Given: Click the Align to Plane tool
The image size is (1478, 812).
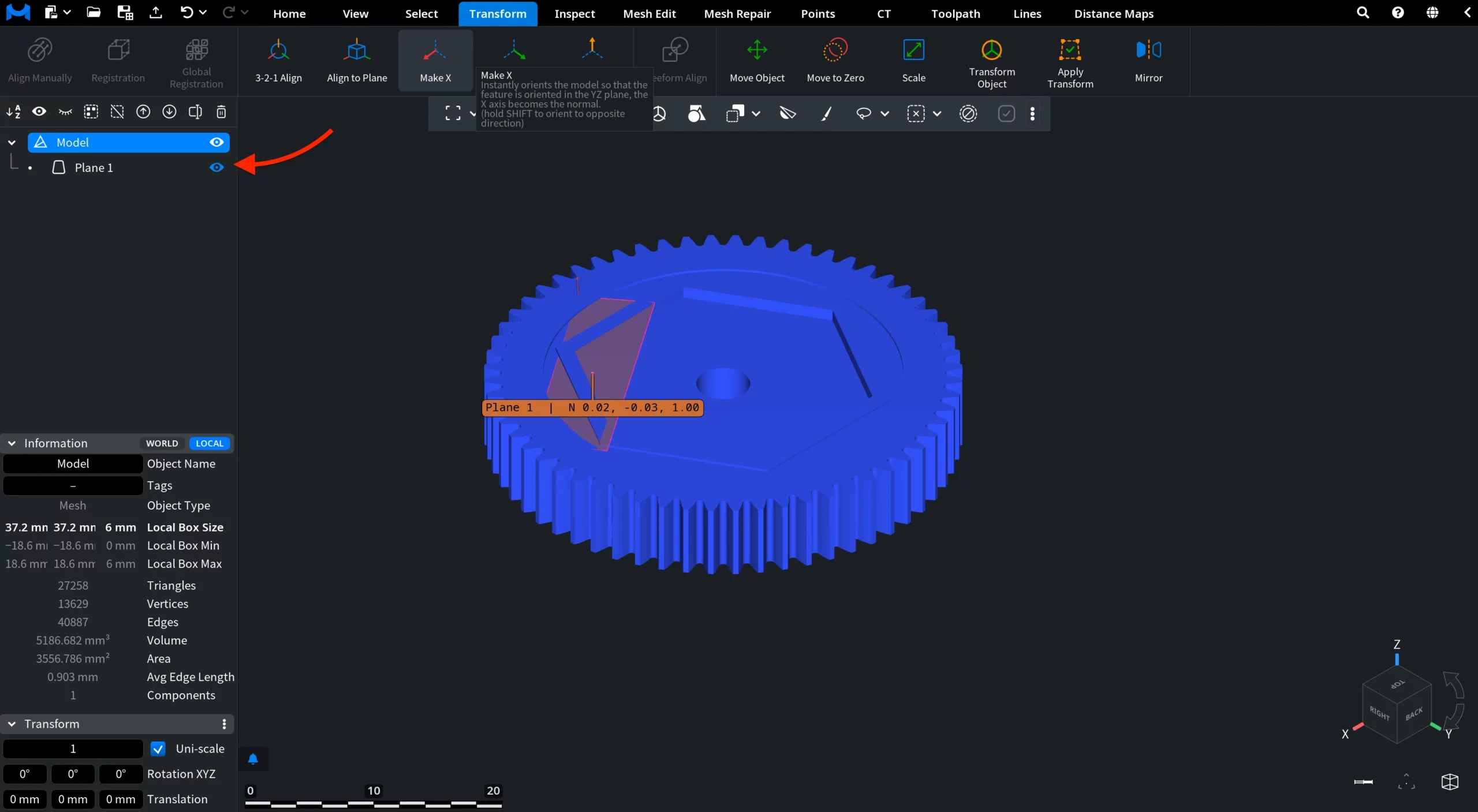Looking at the screenshot, I should [x=357, y=61].
